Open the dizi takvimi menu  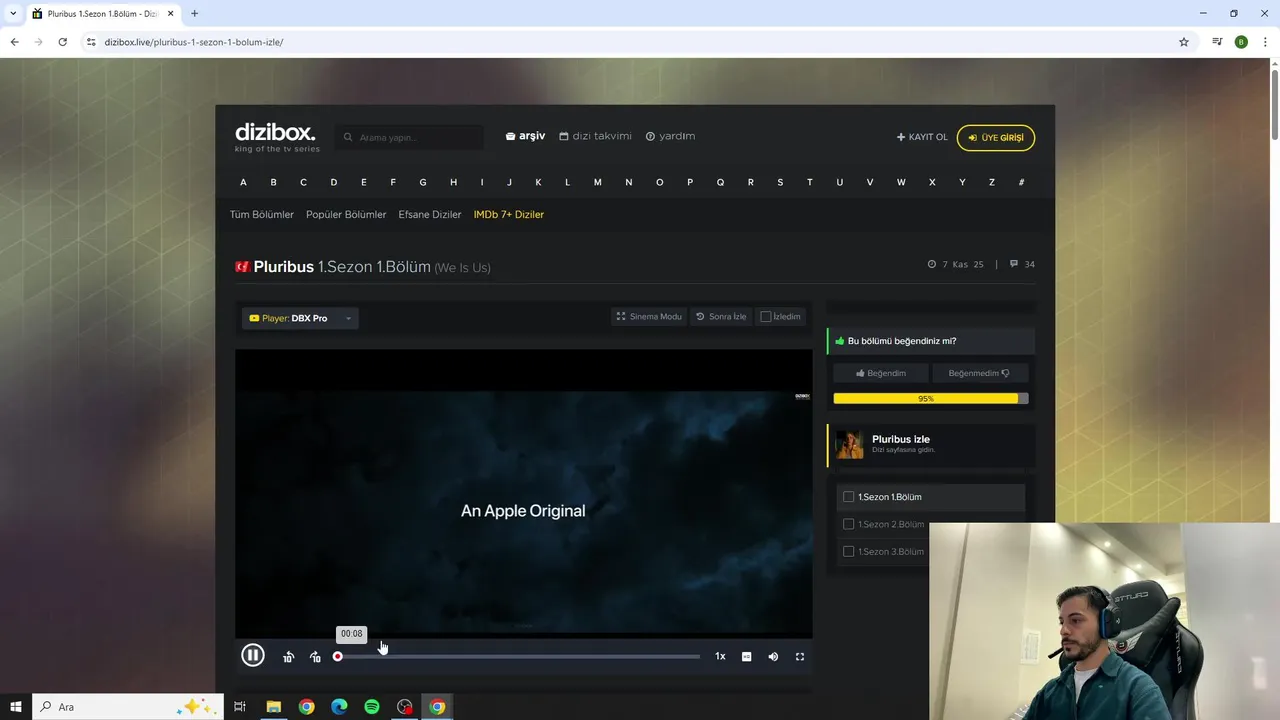coord(596,136)
